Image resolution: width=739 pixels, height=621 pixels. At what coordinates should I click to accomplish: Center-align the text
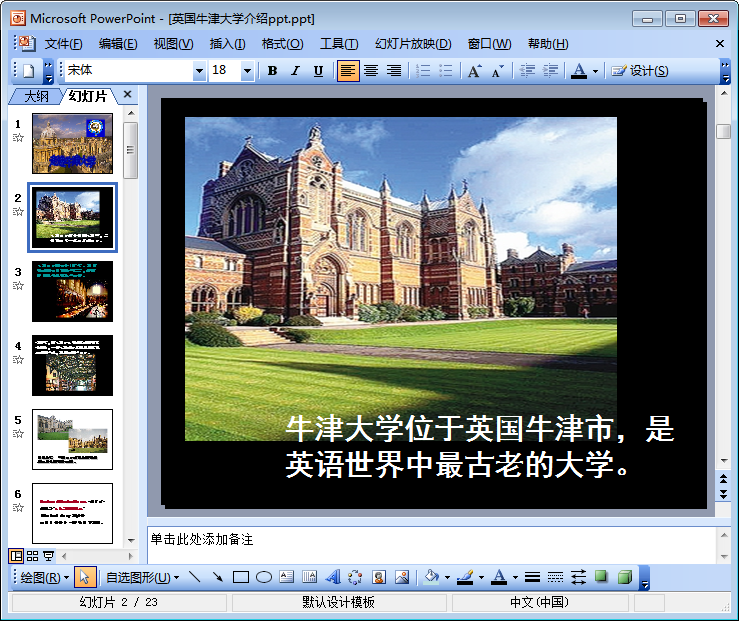(371, 71)
